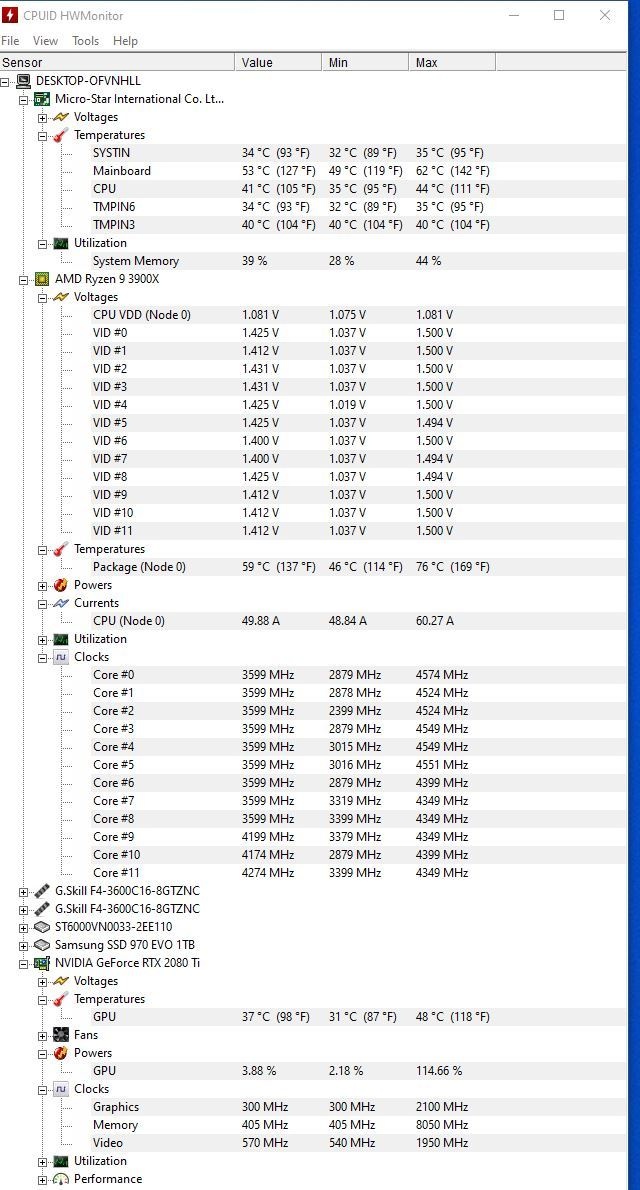Select the CPU VDD (Node 0) row
Viewport: 640px width, 1190px height.
[358, 315]
